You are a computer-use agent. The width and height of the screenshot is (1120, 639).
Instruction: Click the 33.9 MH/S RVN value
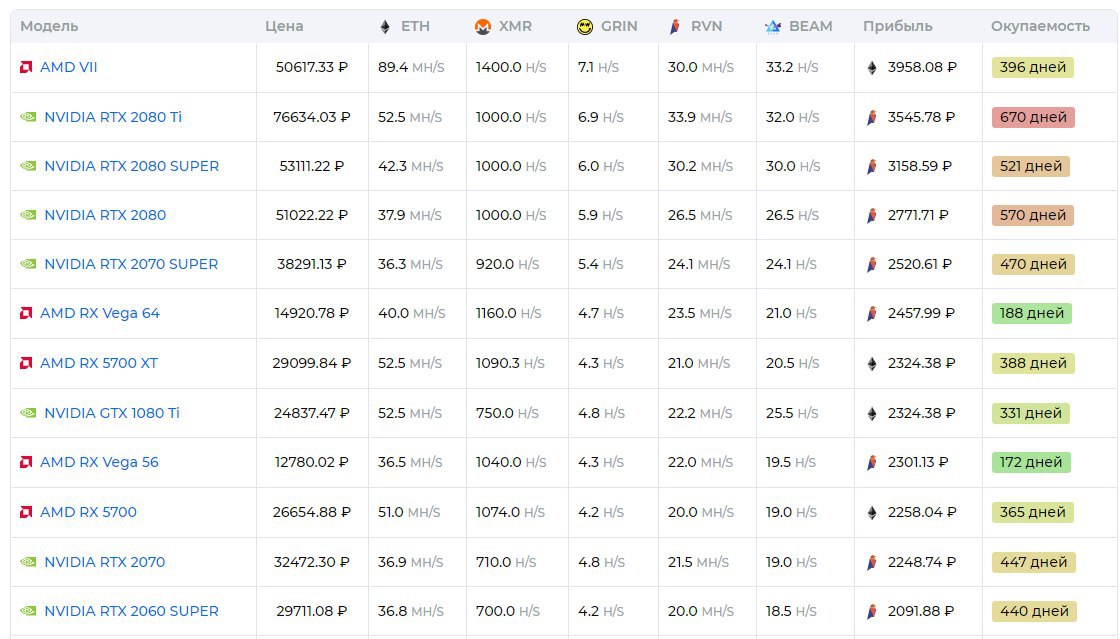(x=700, y=116)
